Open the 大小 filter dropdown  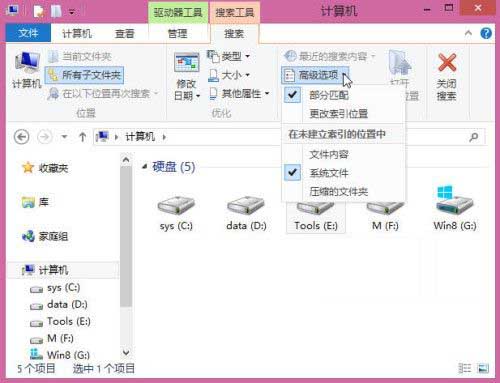(229, 75)
